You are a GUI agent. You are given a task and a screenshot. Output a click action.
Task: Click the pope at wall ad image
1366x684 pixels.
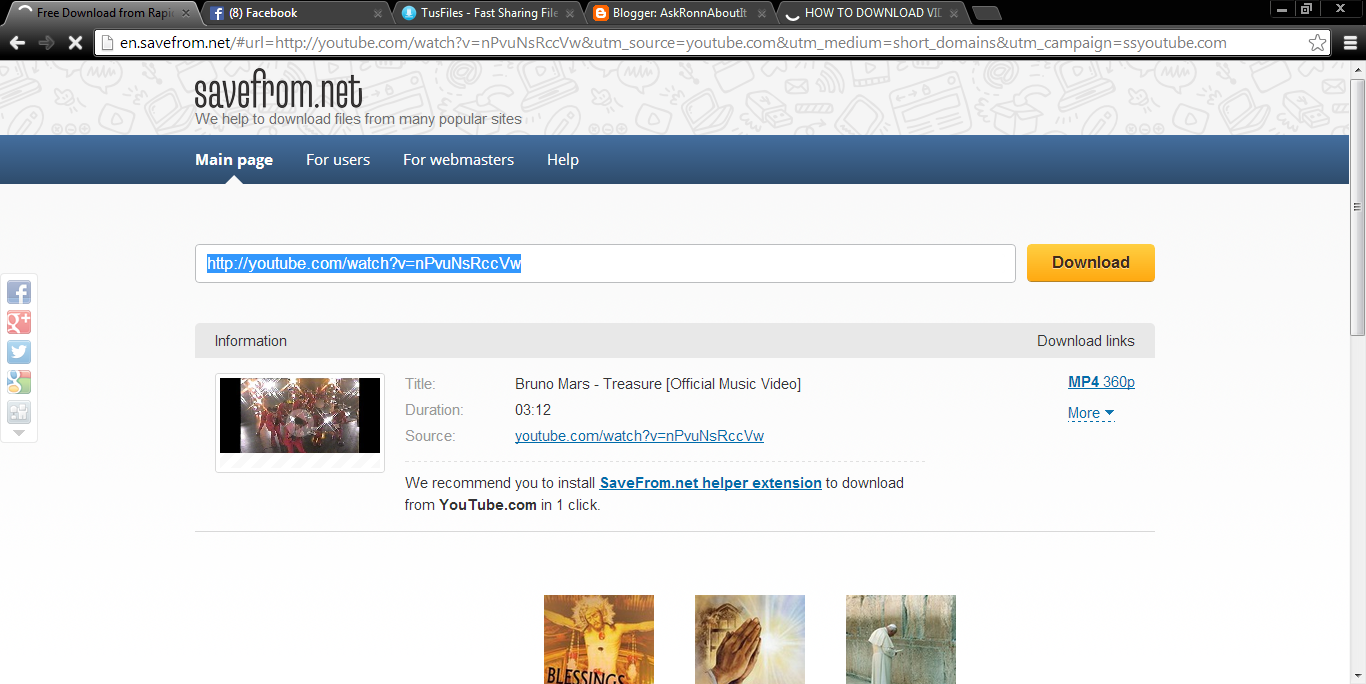coord(901,639)
